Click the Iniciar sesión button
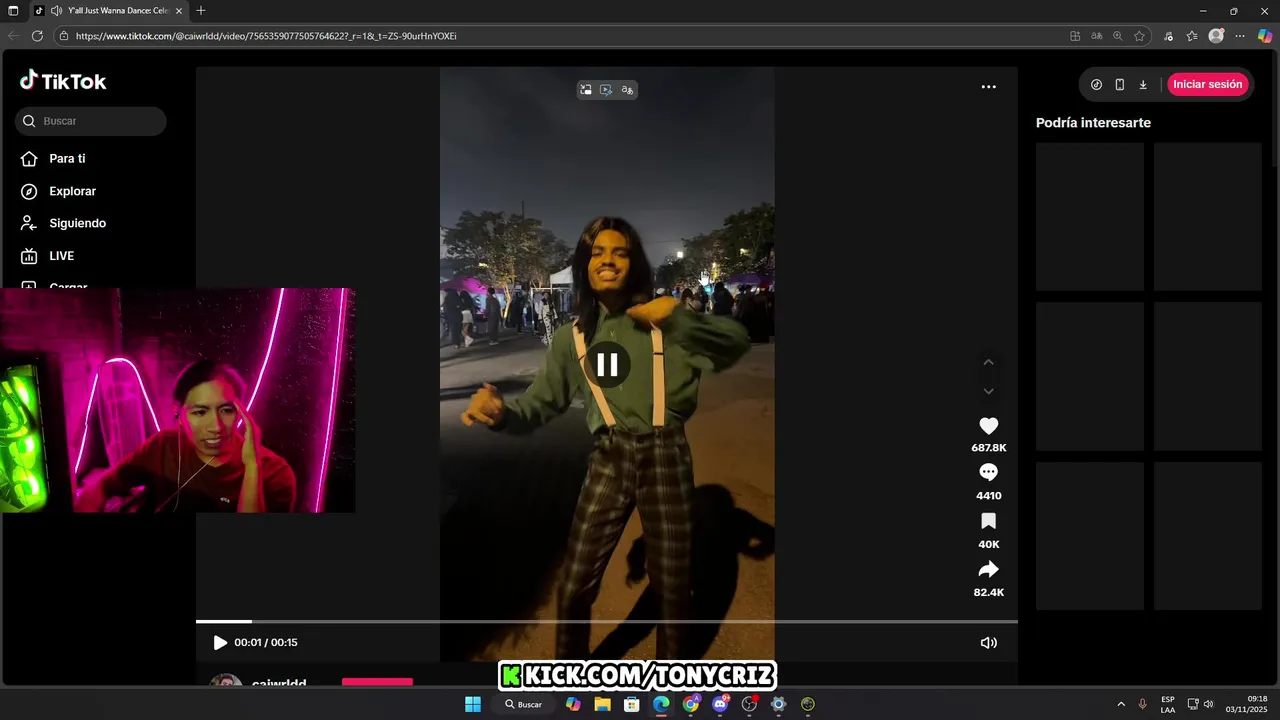Viewport: 1280px width, 720px height. click(1208, 84)
